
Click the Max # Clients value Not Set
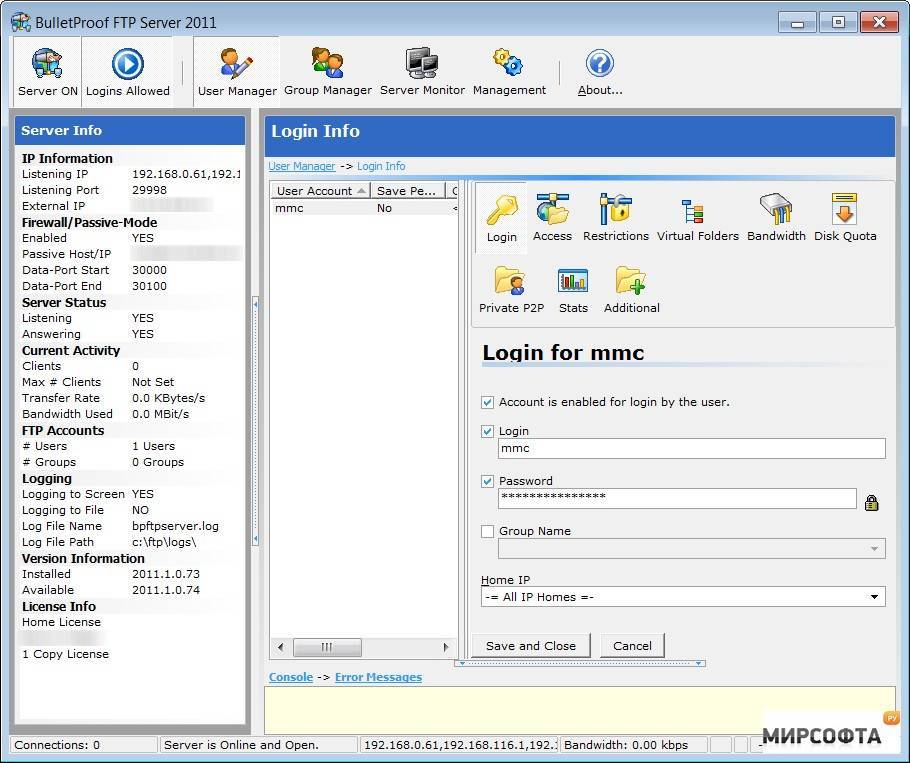coord(153,382)
